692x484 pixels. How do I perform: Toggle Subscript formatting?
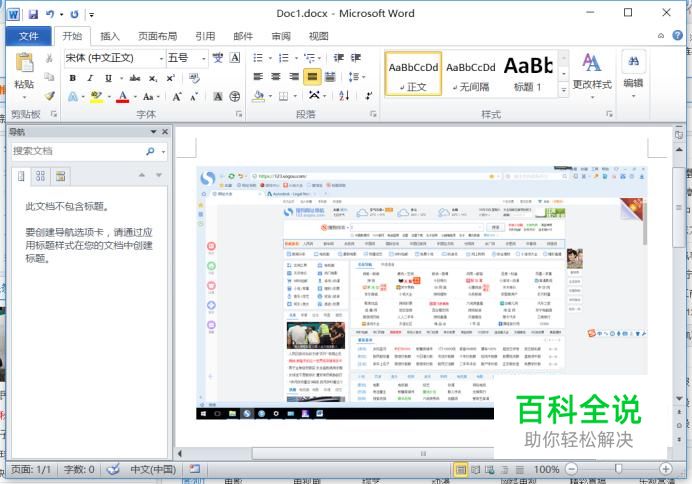coord(153,78)
